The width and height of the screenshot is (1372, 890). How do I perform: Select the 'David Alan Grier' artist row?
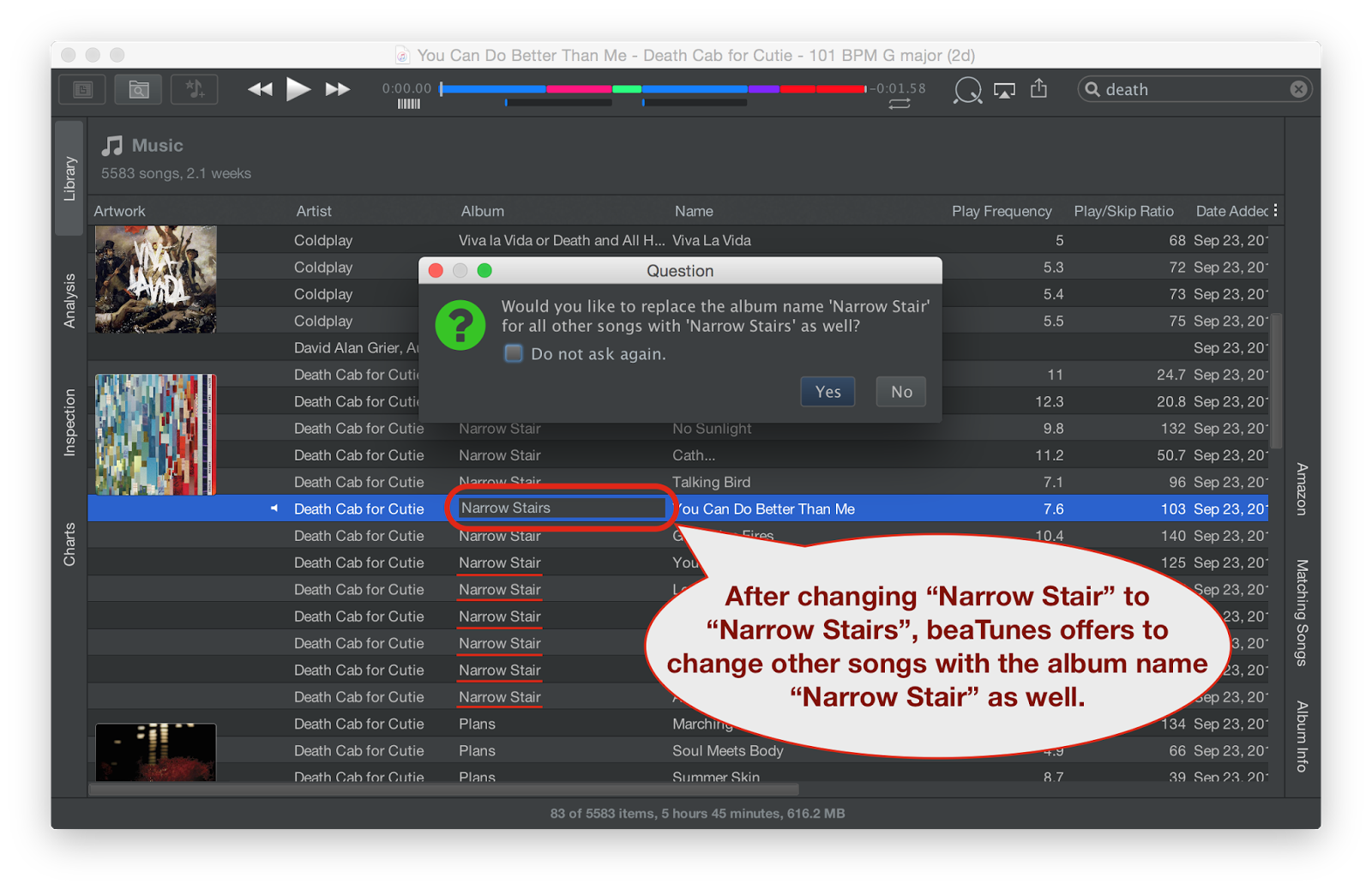pyautogui.click(x=677, y=347)
